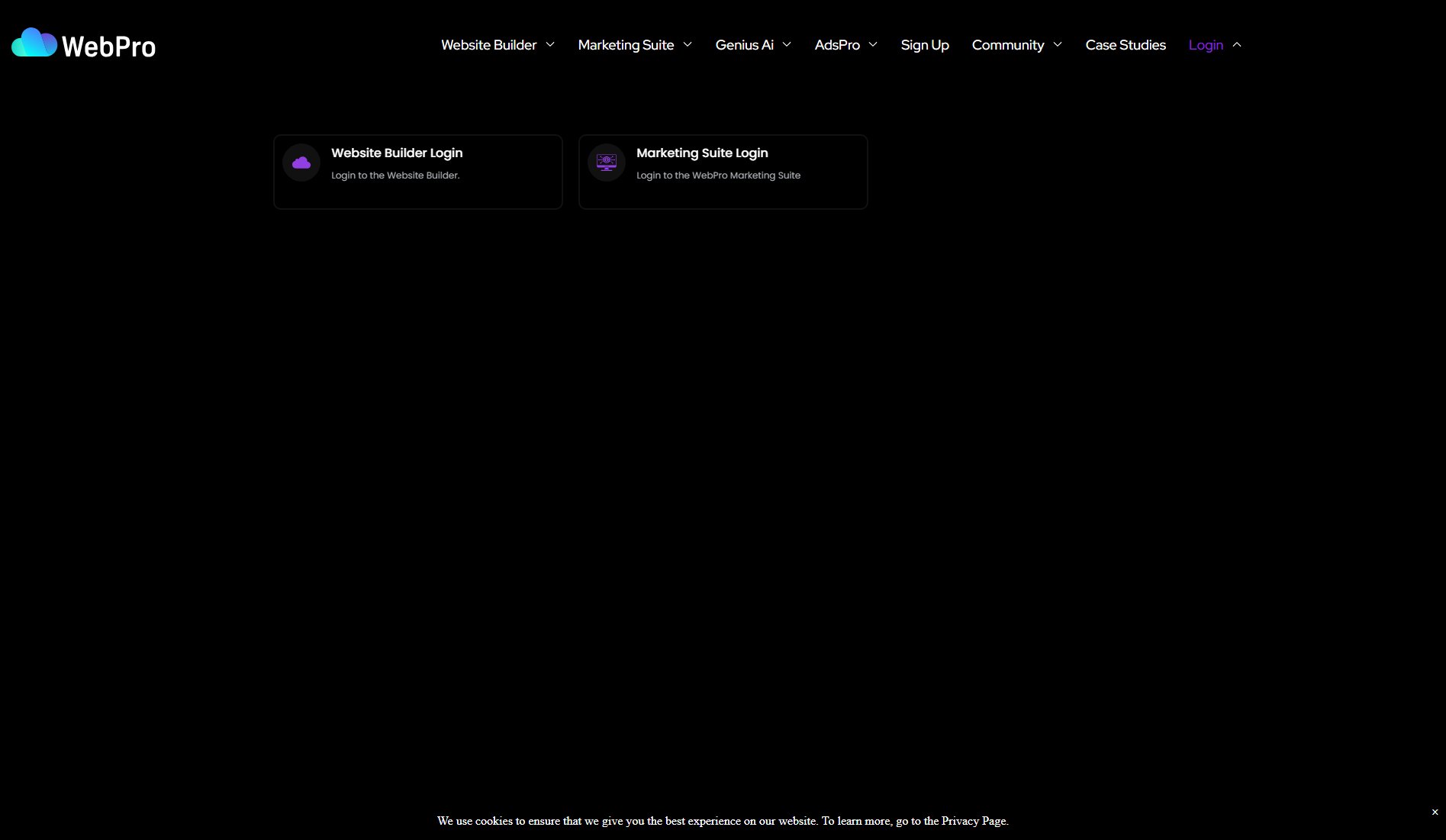Open the Community nav item

point(1007,45)
